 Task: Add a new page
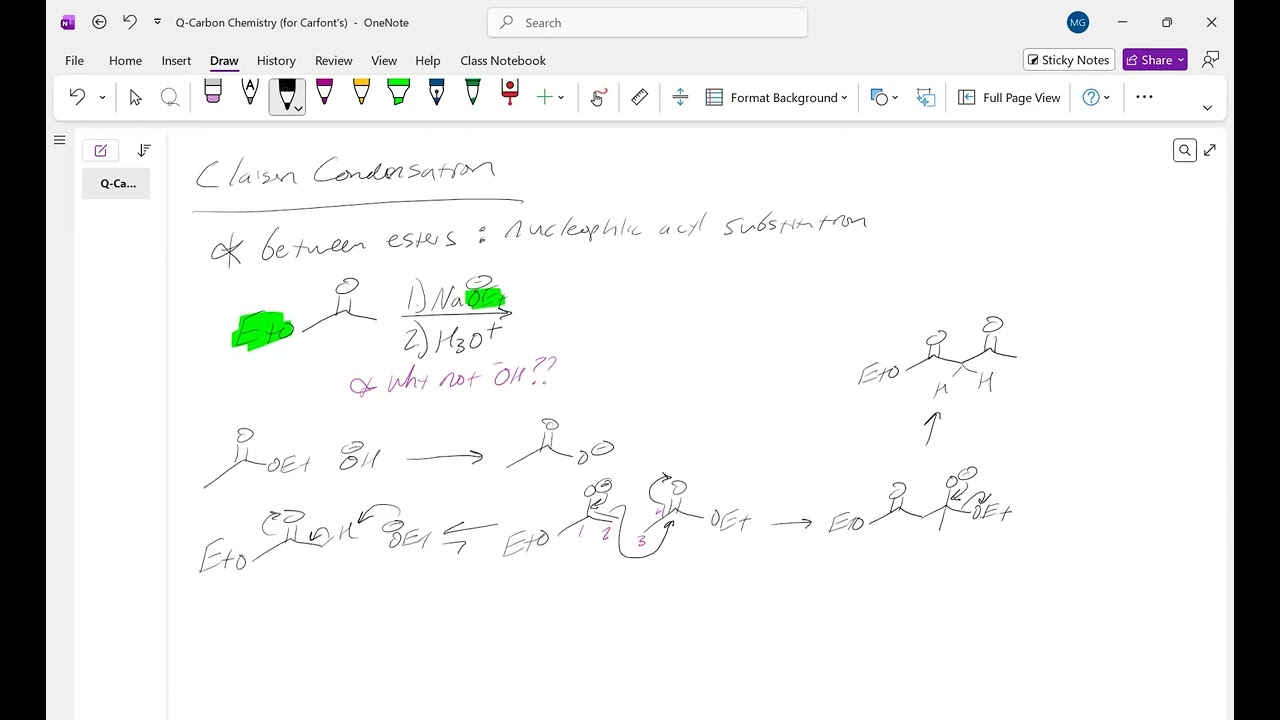[101, 151]
